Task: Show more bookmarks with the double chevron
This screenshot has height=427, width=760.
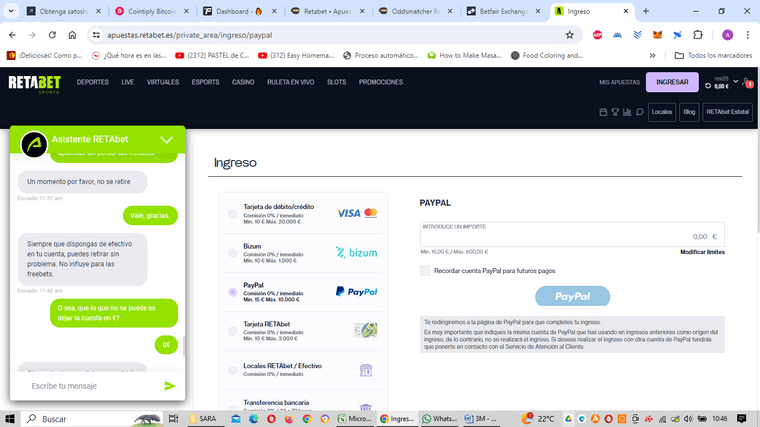Action: (652, 55)
